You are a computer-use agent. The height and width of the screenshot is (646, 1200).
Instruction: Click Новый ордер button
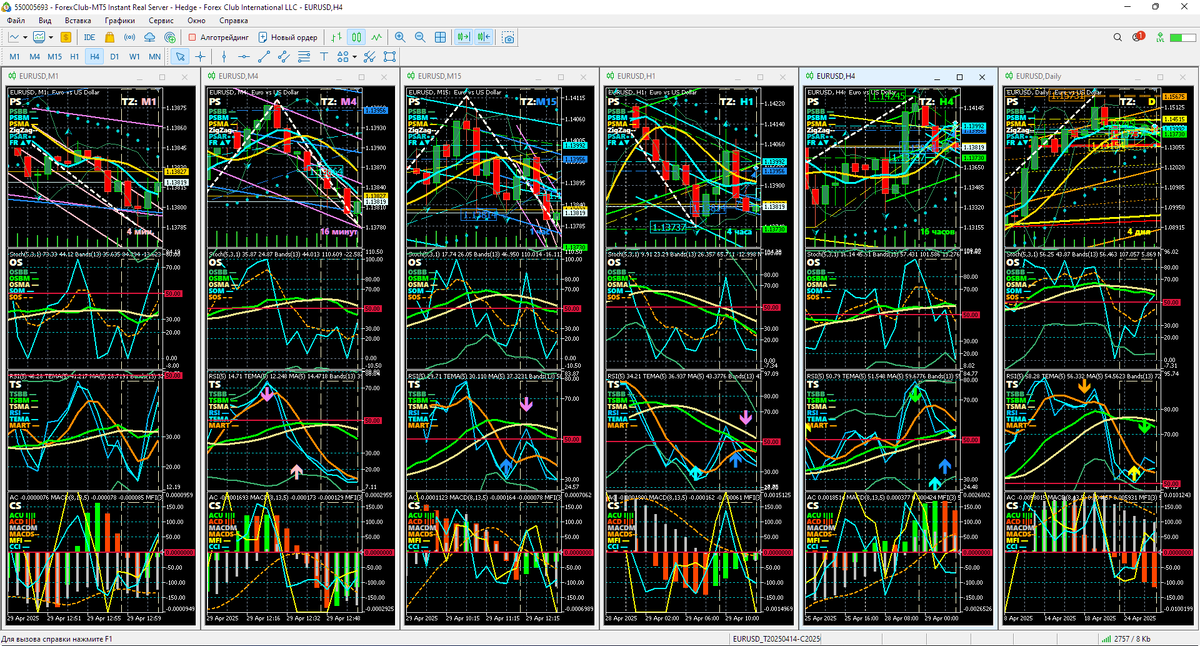pos(288,37)
